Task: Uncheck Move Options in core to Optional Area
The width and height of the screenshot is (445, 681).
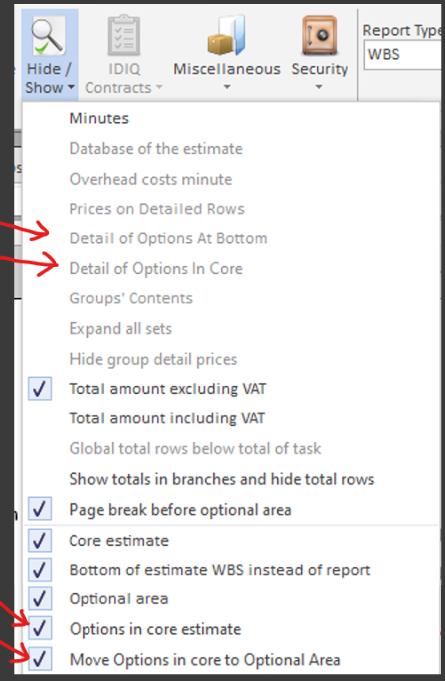Action: [40, 659]
